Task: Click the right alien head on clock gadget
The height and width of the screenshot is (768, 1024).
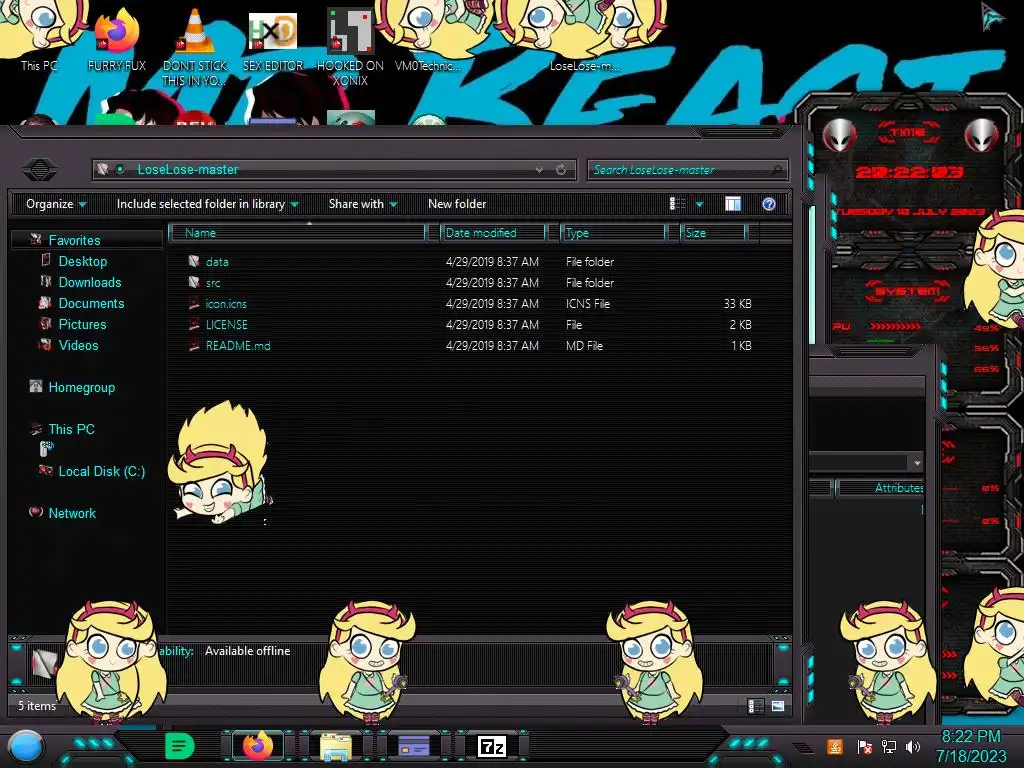Action: pyautogui.click(x=982, y=136)
